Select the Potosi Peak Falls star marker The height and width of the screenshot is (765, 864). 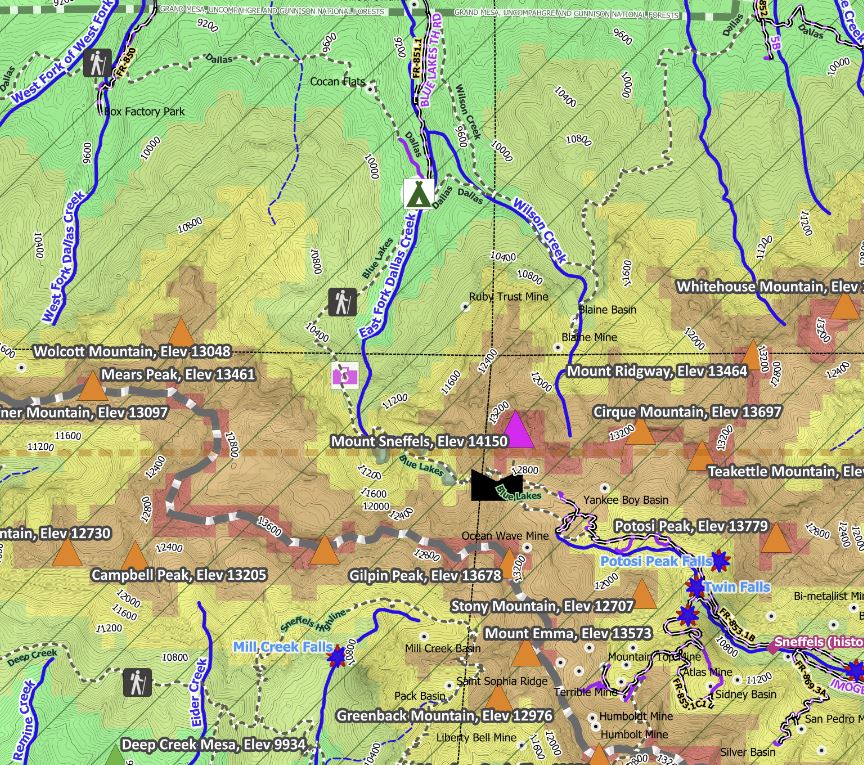click(x=720, y=561)
